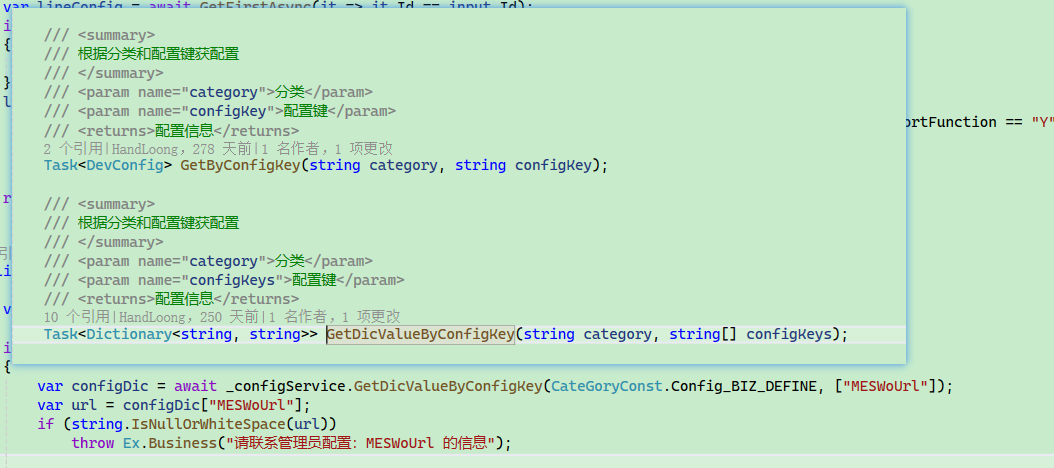Click the GetByConfigKey method name in popup

point(240,165)
